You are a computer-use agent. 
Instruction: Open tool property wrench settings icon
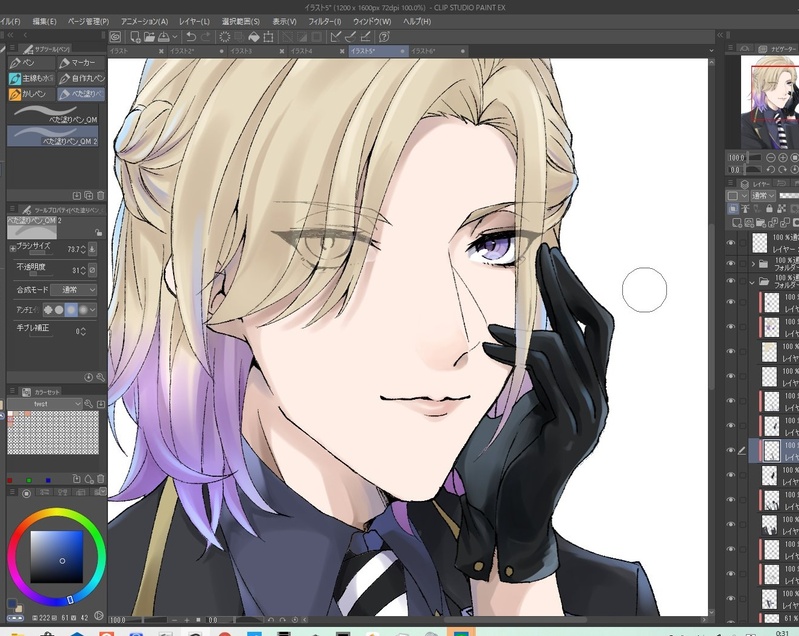100,377
